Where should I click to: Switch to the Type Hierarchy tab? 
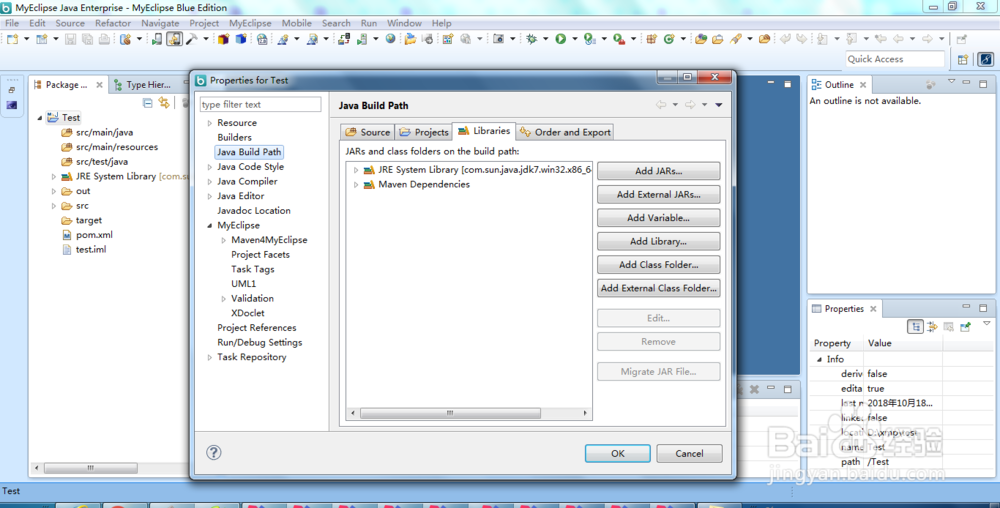143,85
